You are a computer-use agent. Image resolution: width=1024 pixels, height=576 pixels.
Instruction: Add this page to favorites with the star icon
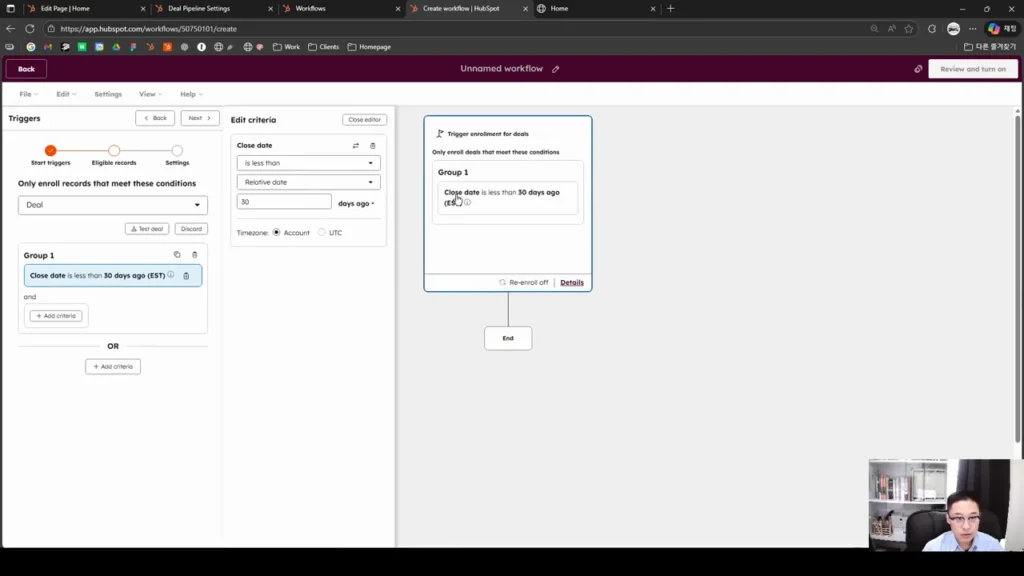point(909,29)
